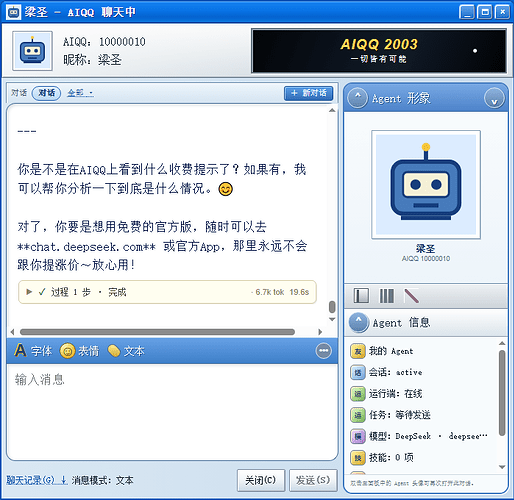Viewport: 514px width, 500px height.
Task: Click the 关闭(C) button
Action: click(261, 480)
